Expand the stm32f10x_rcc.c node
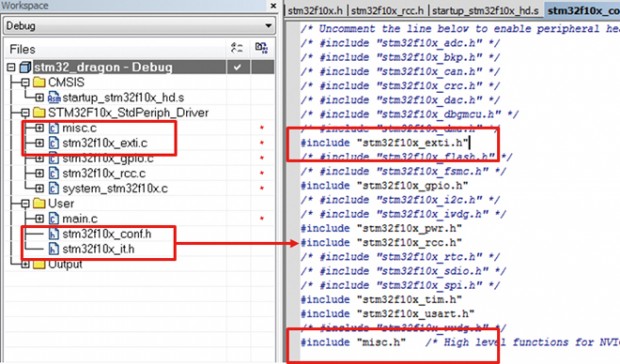Viewport: 620px width, 364px height. click(39, 174)
